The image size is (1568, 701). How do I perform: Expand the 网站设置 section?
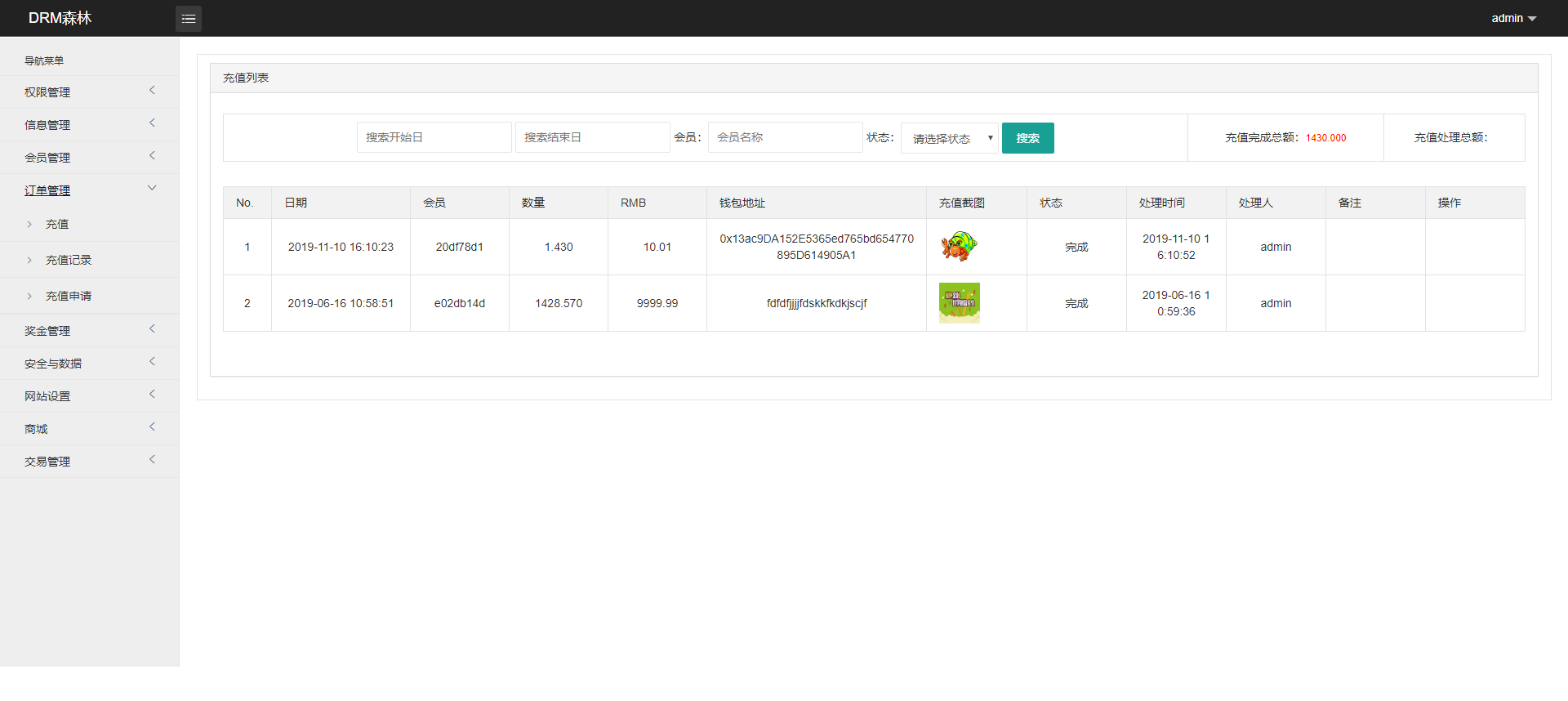[x=88, y=396]
